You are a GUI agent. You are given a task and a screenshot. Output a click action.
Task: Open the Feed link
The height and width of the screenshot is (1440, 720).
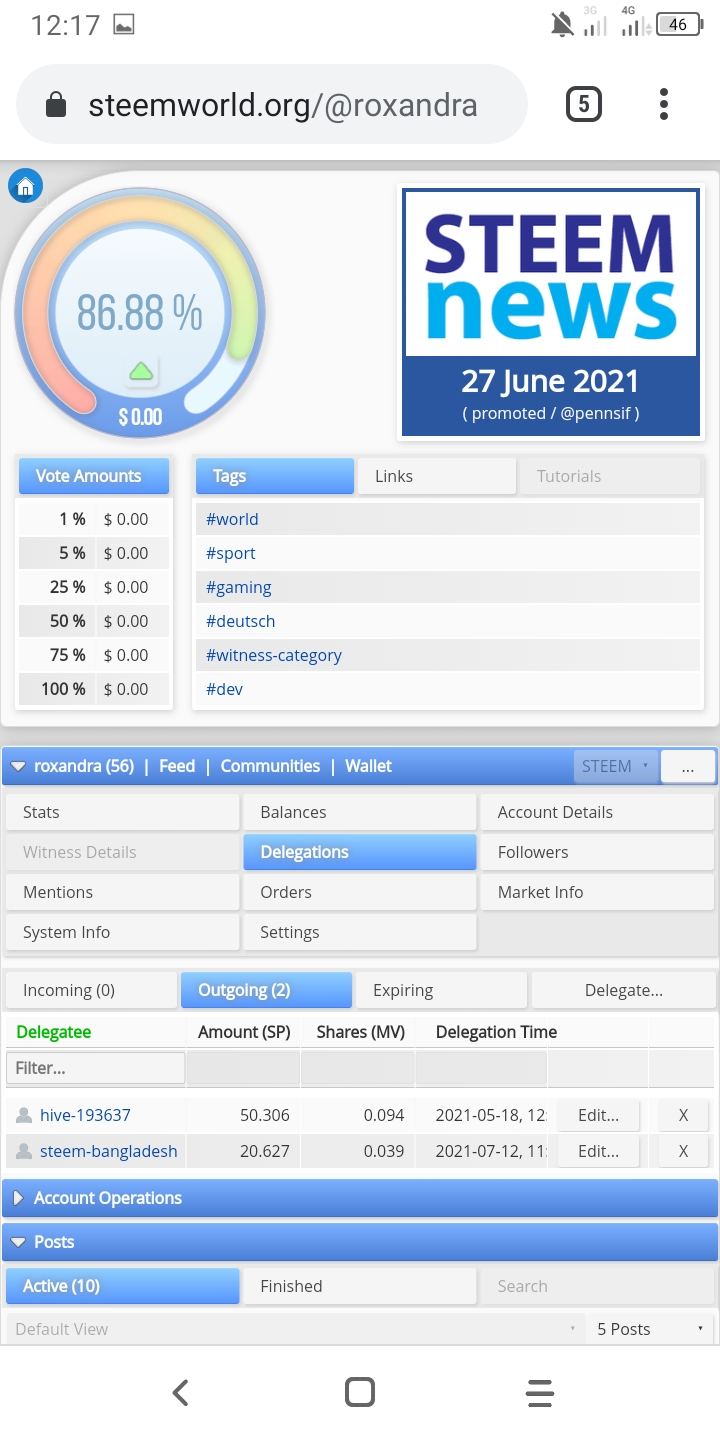coord(177,766)
